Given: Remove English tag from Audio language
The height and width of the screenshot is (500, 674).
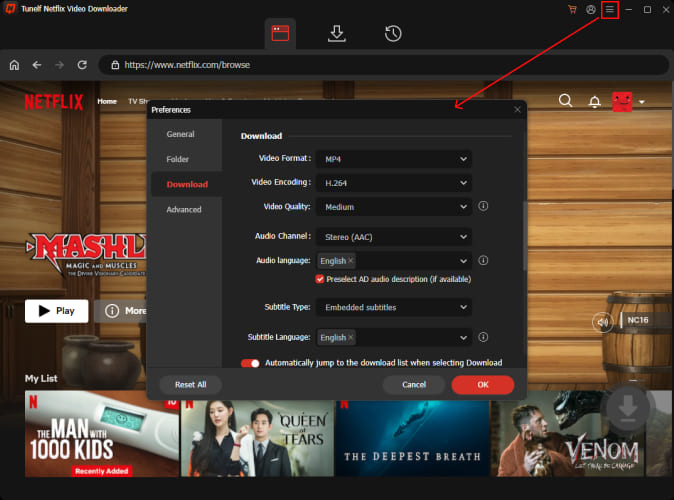Looking at the screenshot, I should (x=350, y=260).
